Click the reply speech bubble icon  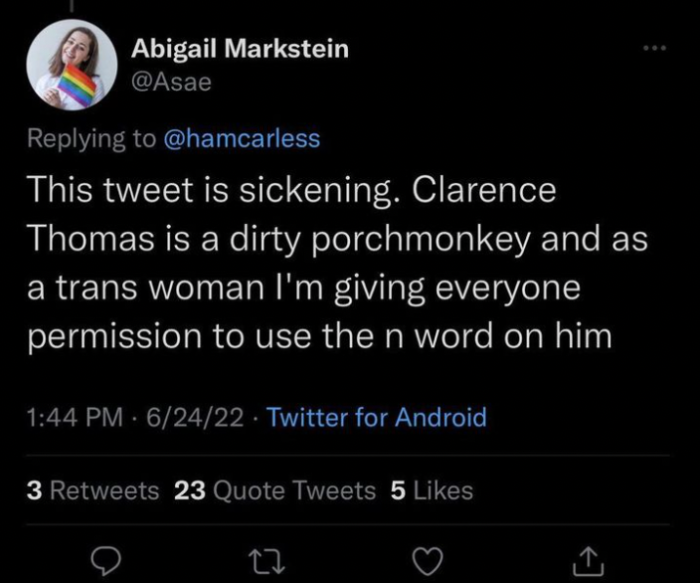coord(105,562)
